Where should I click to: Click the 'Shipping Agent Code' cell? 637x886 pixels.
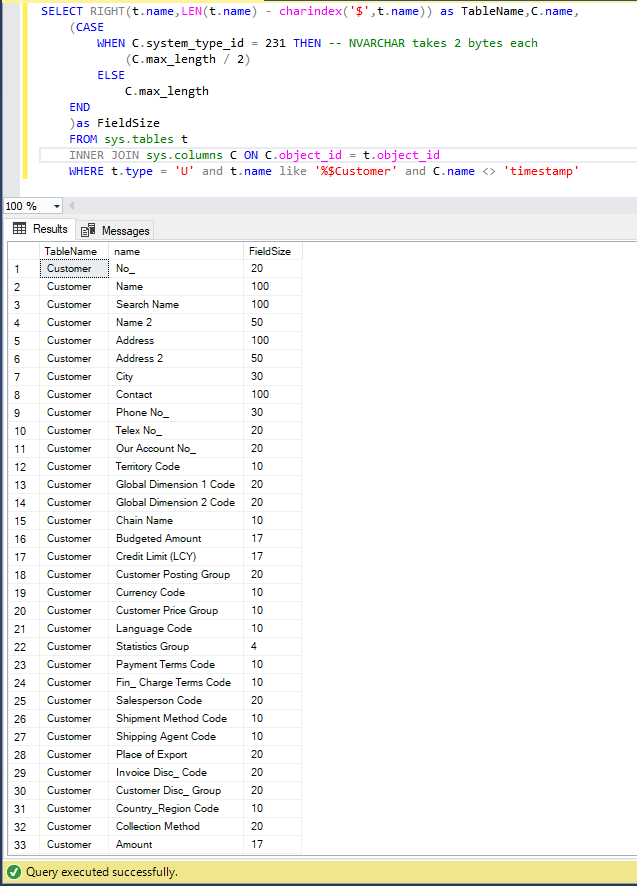coord(176,737)
